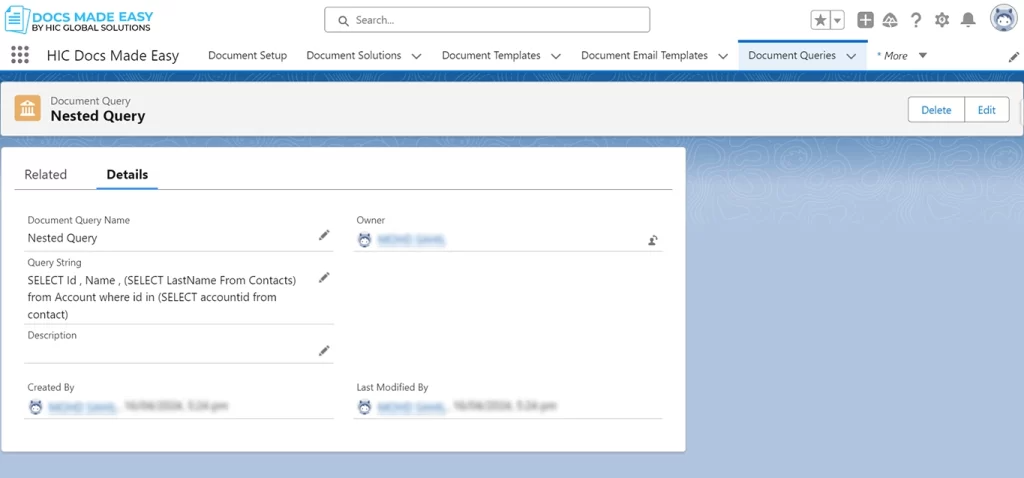The image size is (1024, 478).
Task: Click the Created By avatar icon
Action: (36, 407)
